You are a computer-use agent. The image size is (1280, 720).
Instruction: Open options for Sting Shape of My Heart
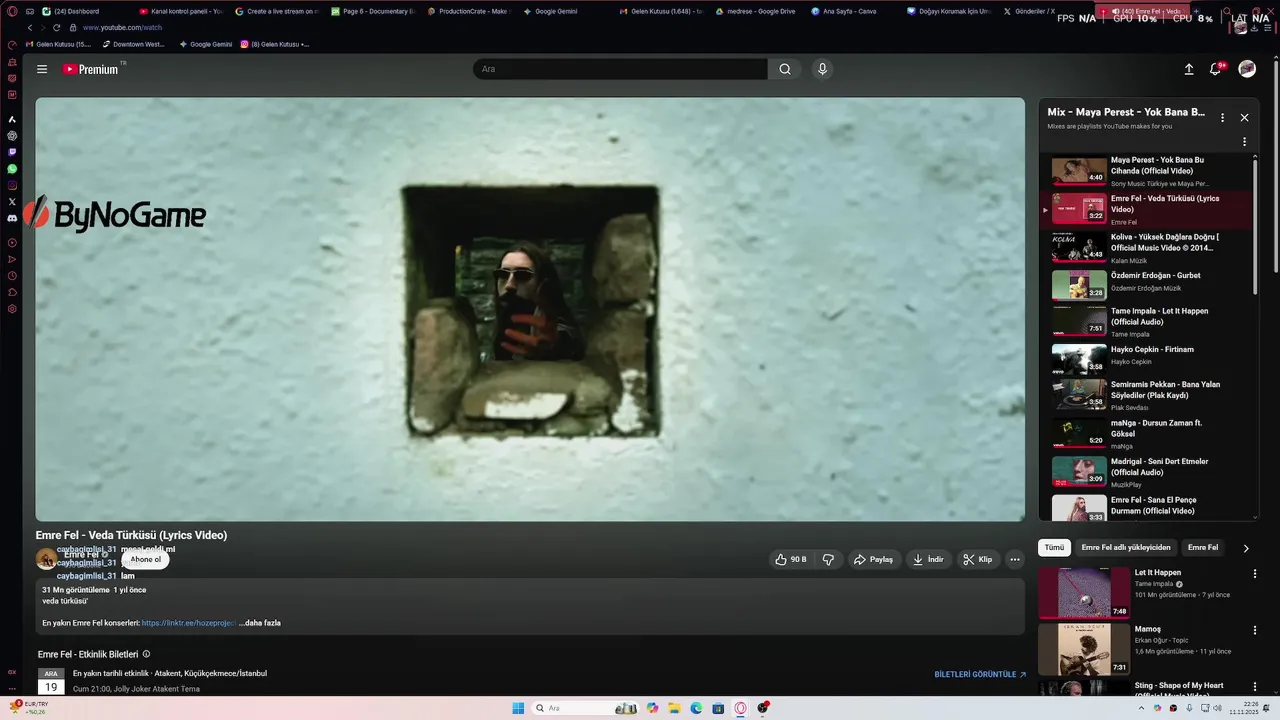1254,687
